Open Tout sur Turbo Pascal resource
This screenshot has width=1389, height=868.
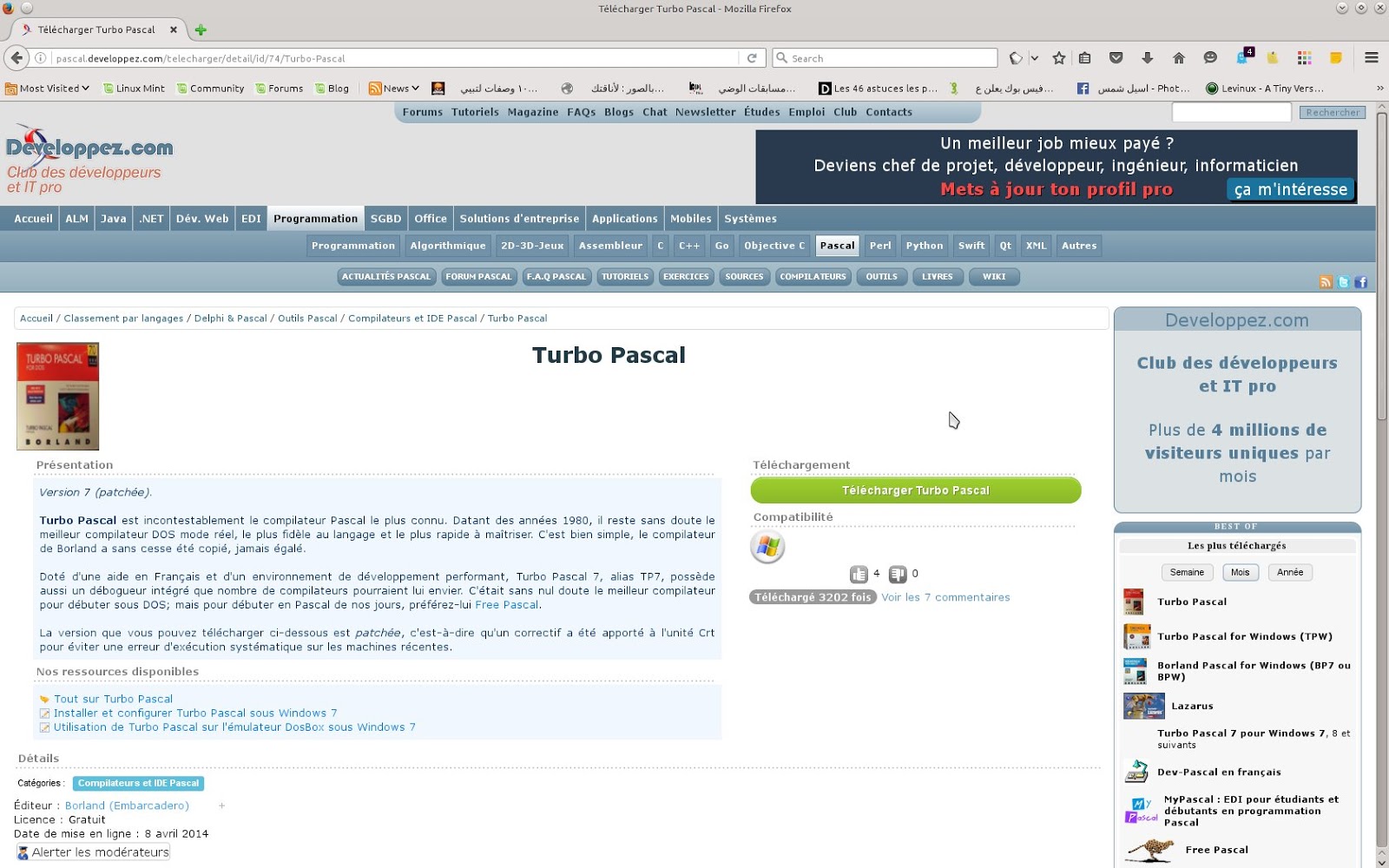[113, 699]
